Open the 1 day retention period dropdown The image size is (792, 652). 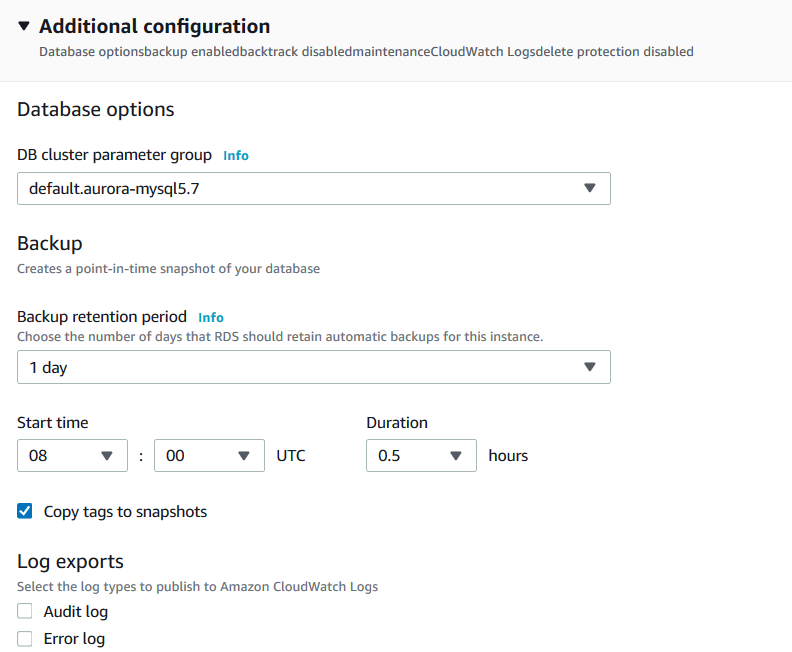(300, 367)
